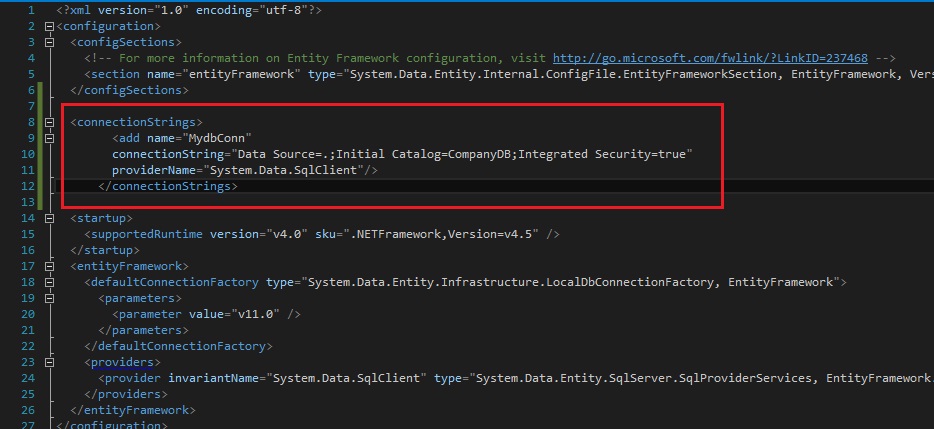Collapse the providers block
Screen dimensions: 934x429
coord(49,362)
